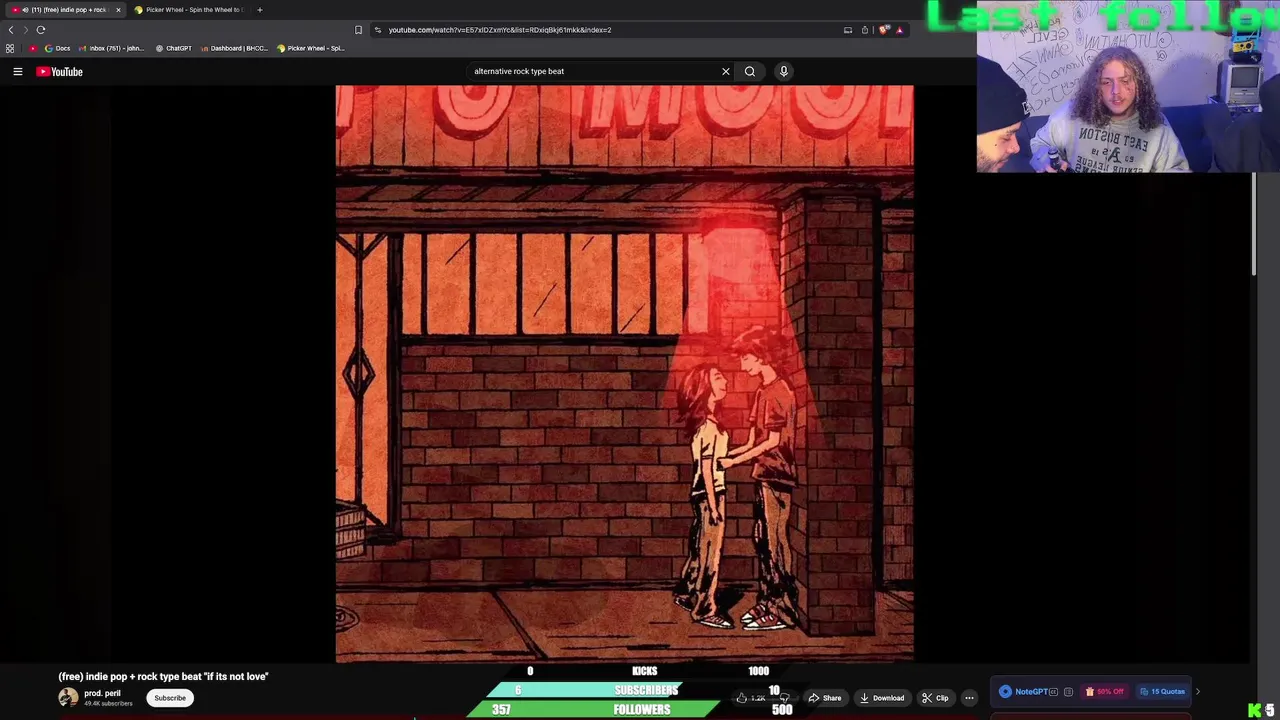The width and height of the screenshot is (1280, 720).
Task: Open the ChatGPT bookmark
Action: point(173,48)
